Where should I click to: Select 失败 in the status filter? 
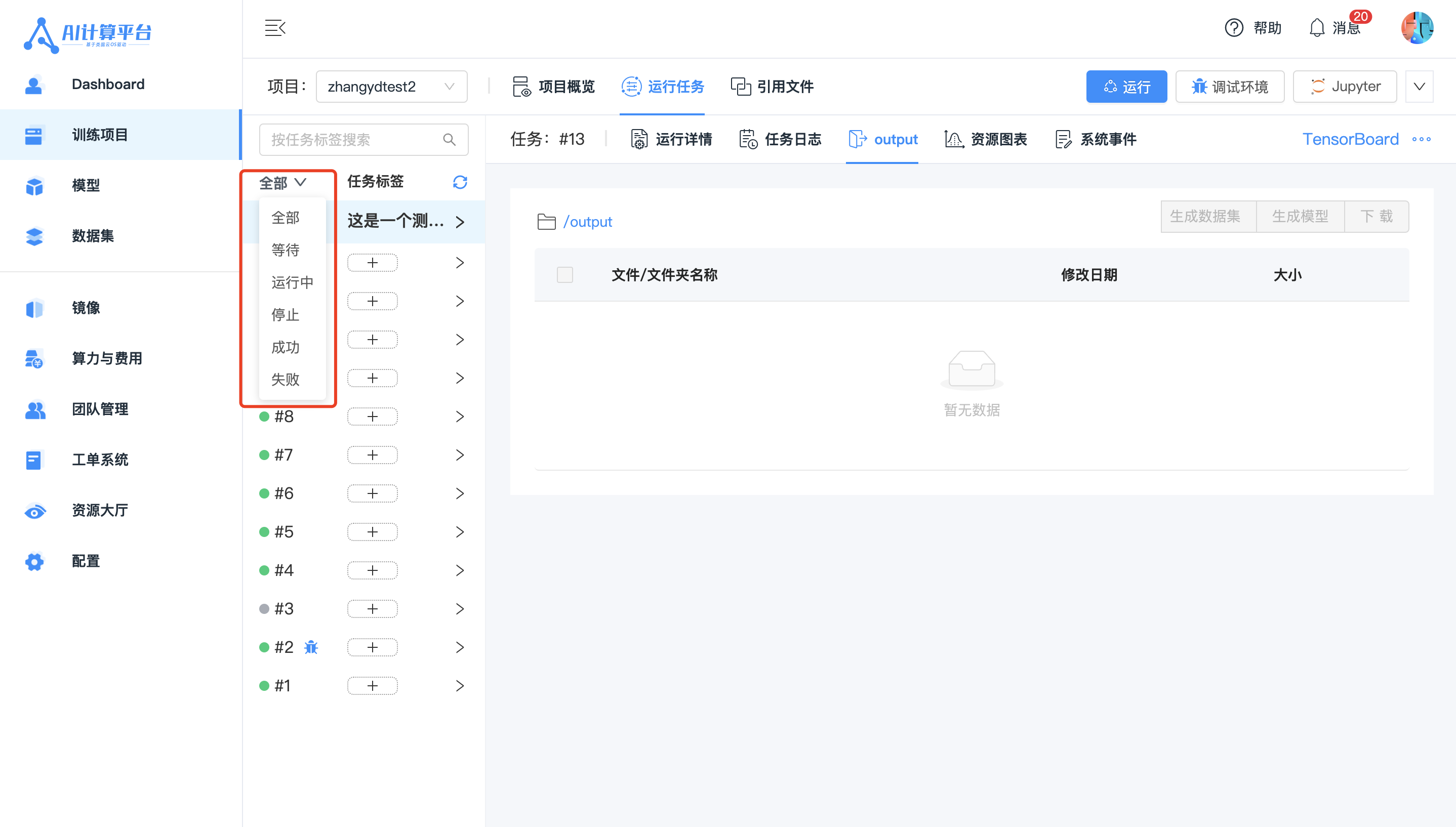(292, 380)
